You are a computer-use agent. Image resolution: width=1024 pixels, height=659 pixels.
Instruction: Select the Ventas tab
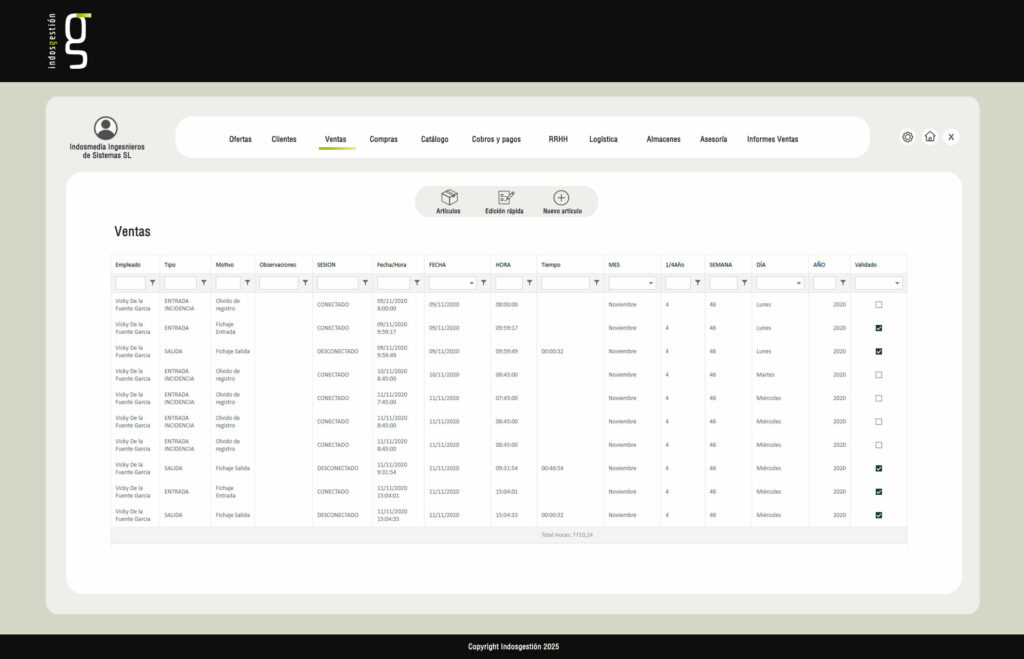click(x=336, y=139)
